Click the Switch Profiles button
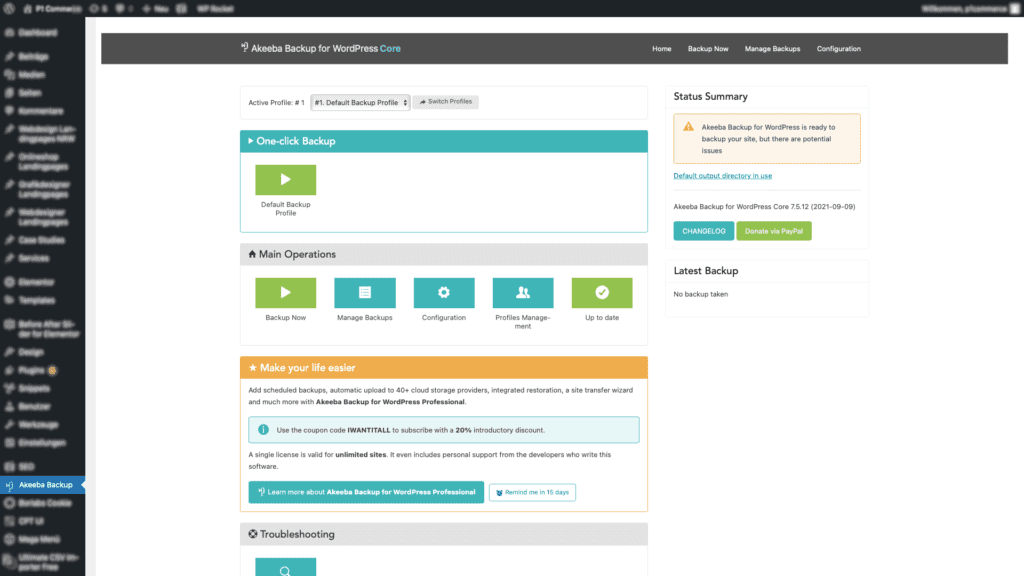This screenshot has height=576, width=1024. point(445,102)
